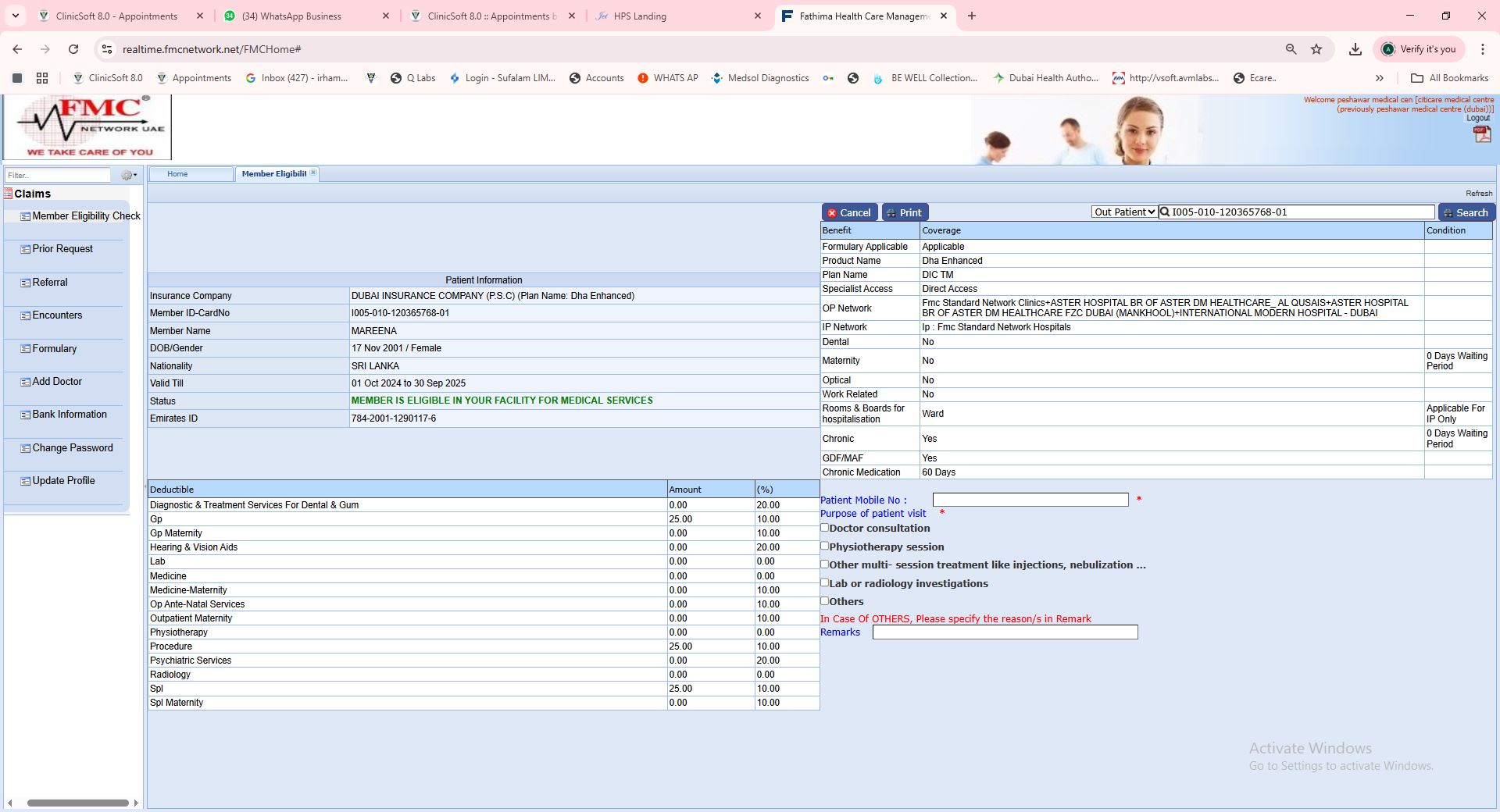Reload the page with the refresh icon

[x=73, y=49]
